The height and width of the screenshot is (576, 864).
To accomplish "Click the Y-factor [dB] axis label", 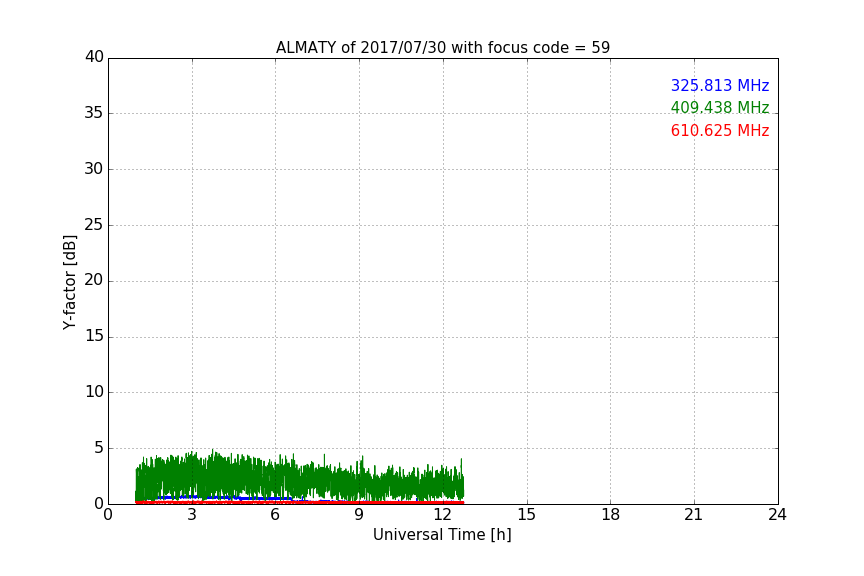I will (x=70, y=283).
